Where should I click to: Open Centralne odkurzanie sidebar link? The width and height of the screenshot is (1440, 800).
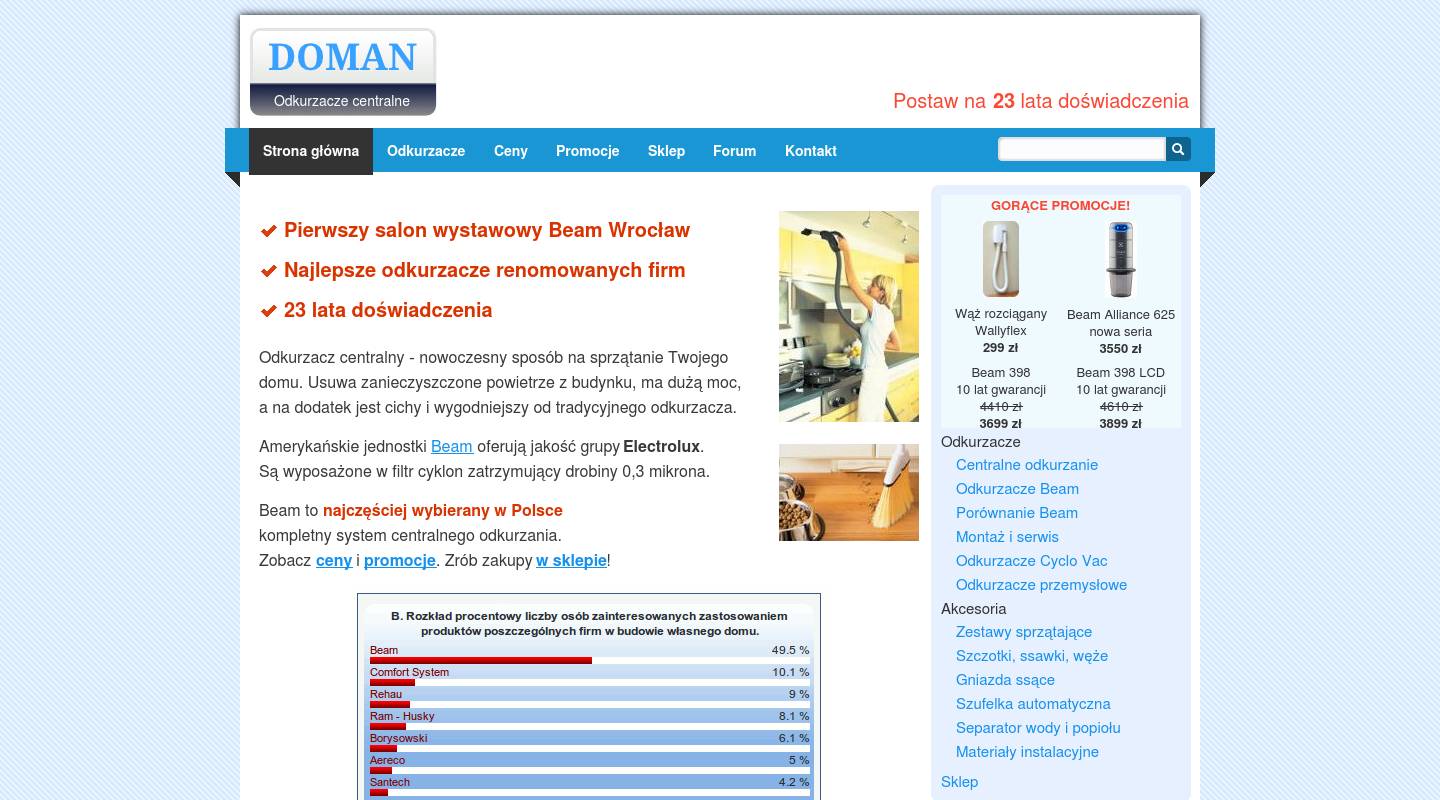[x=1027, y=465]
